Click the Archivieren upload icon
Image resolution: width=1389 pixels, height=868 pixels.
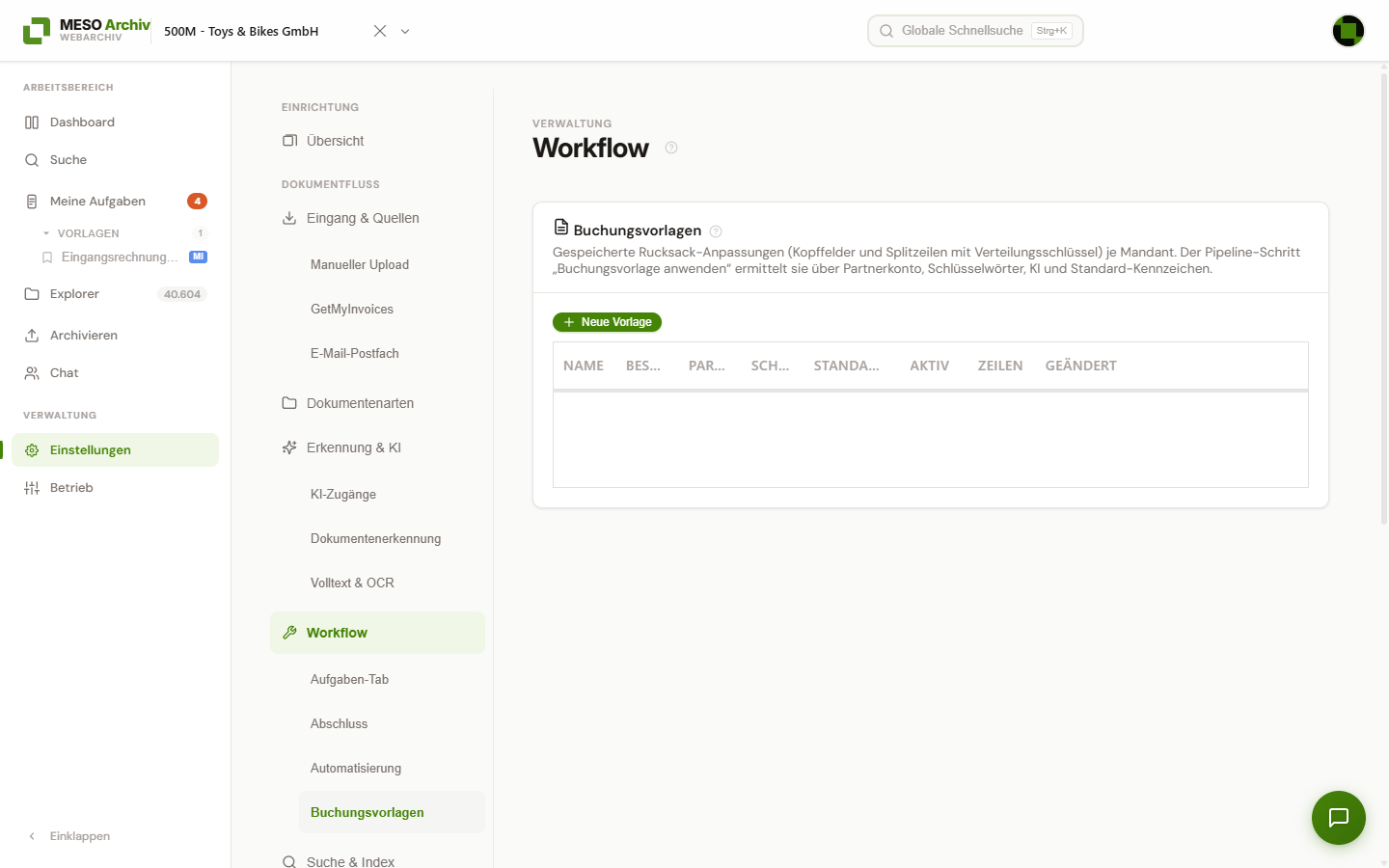click(32, 336)
